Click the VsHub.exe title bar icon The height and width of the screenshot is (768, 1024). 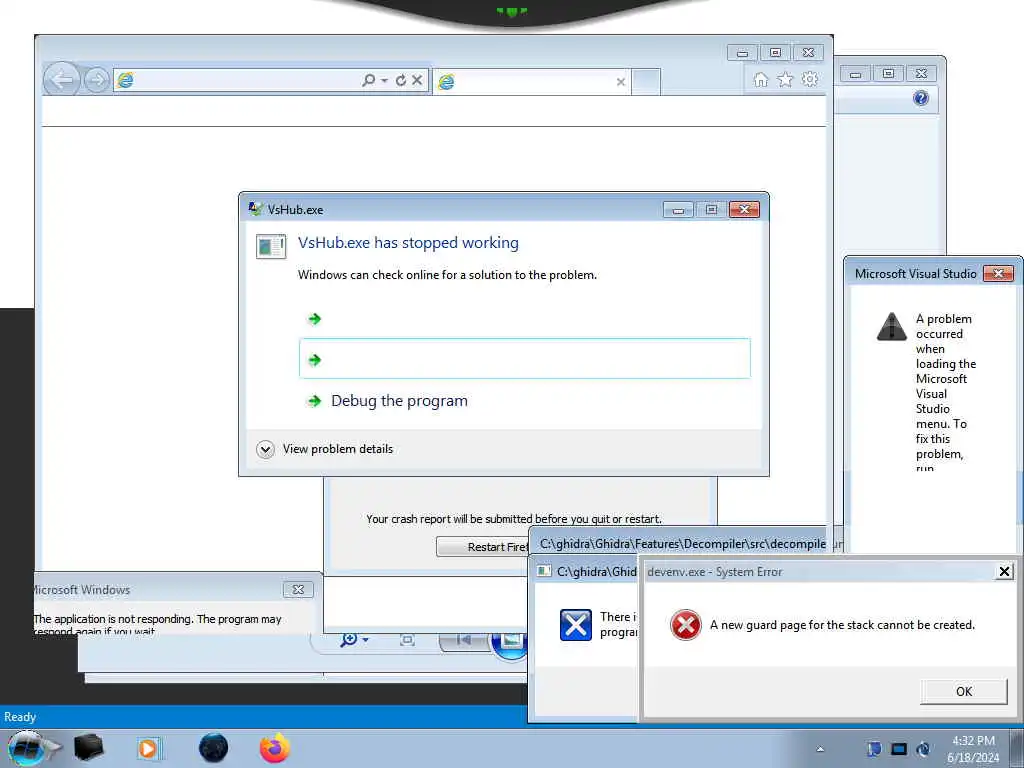[255, 209]
